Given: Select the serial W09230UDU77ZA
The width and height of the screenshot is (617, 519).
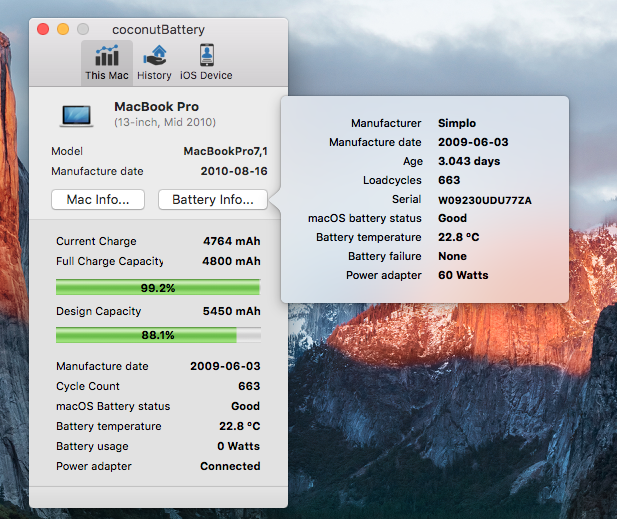Looking at the screenshot, I should coord(485,200).
